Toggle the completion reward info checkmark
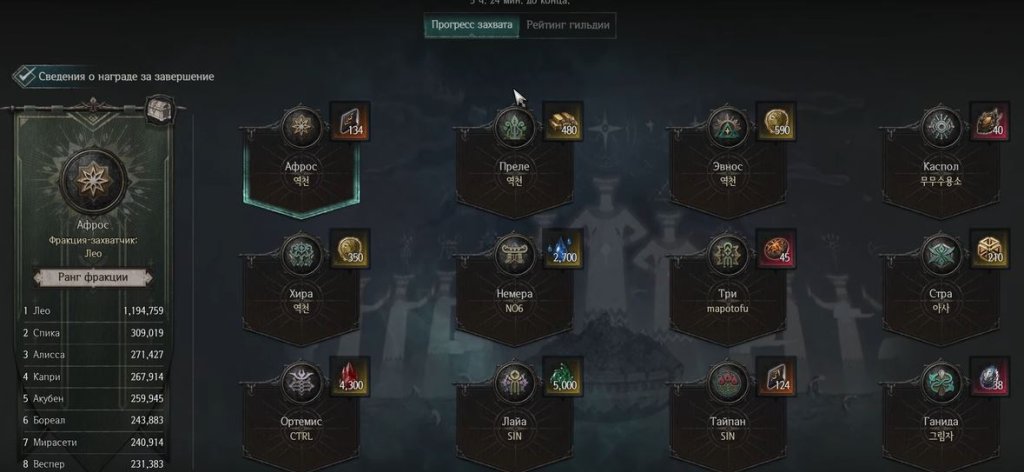The width and height of the screenshot is (1024, 472). point(24,76)
